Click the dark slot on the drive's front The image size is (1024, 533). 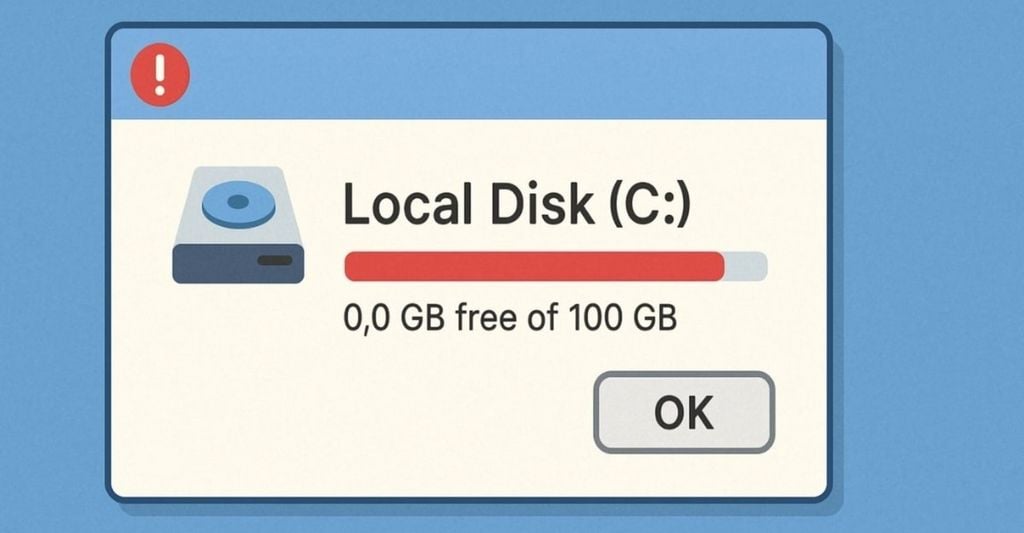pos(275,260)
